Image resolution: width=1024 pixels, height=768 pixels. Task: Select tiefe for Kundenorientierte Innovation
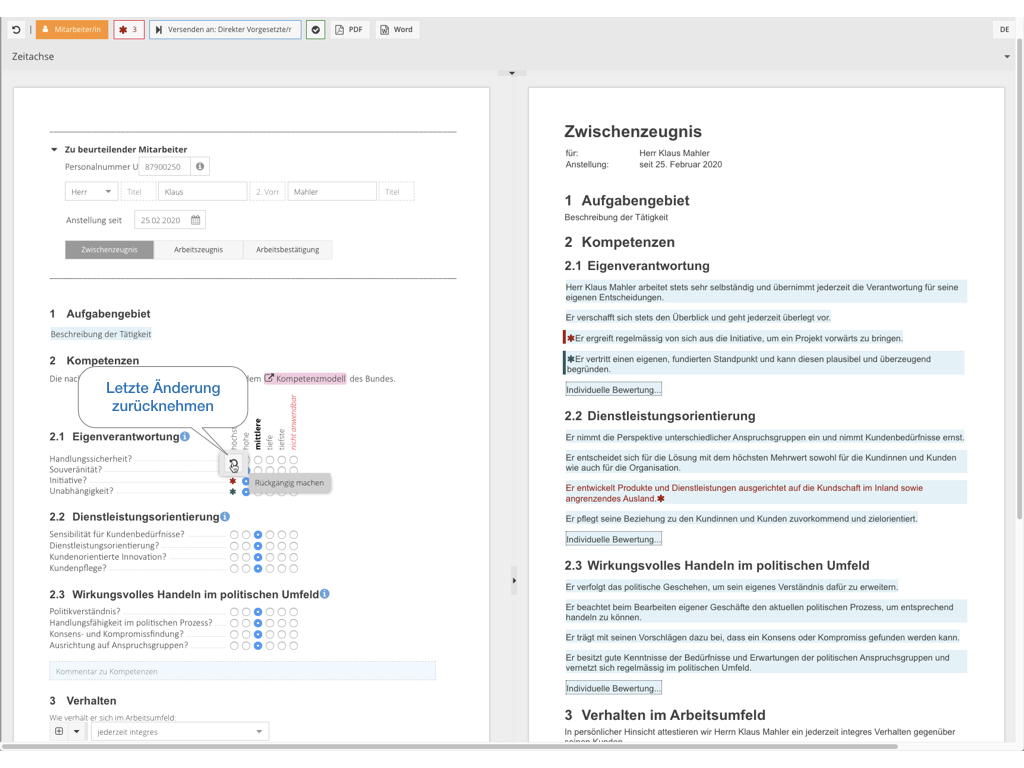click(270, 557)
